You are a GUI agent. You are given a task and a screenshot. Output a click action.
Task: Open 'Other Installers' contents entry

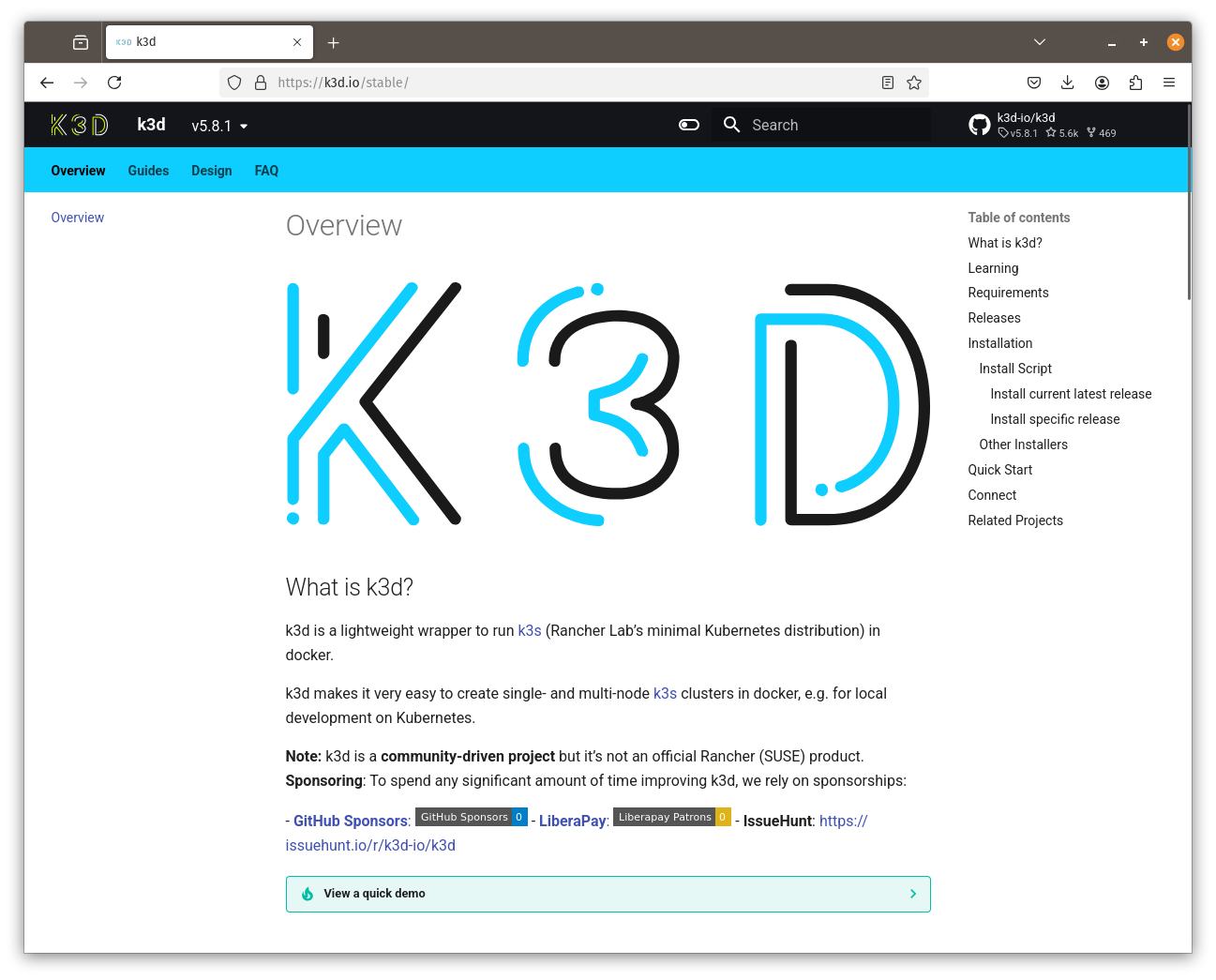coord(1023,445)
